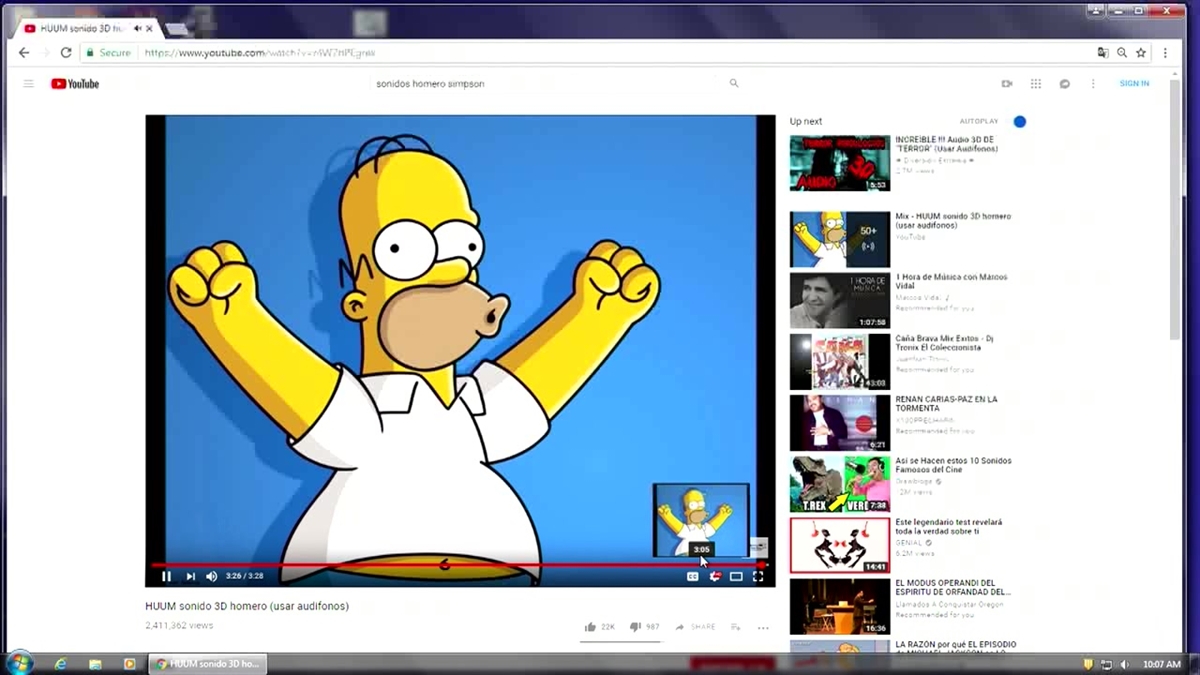Viewport: 1200px width, 675px height.
Task: Open the INCREIBLE Audio 3D DE TERROR thumbnail
Action: click(840, 163)
